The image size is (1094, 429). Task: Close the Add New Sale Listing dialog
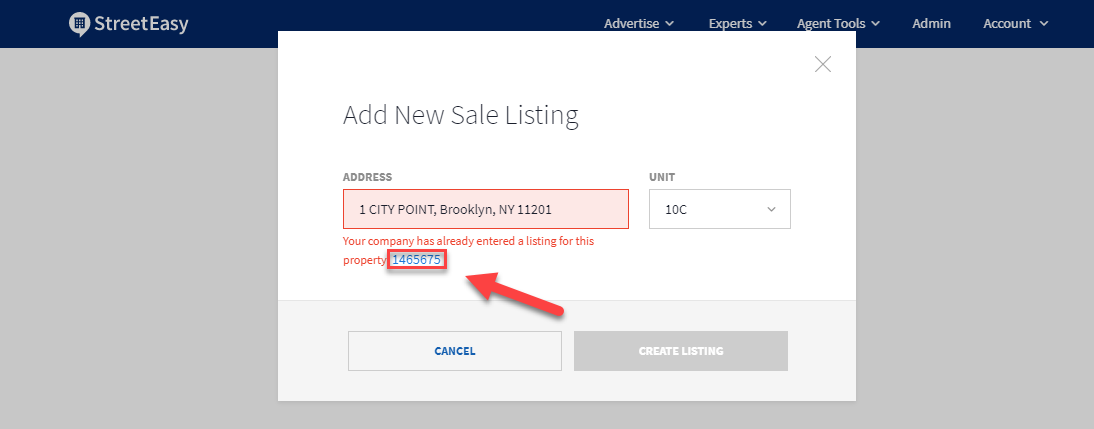pyautogui.click(x=823, y=65)
